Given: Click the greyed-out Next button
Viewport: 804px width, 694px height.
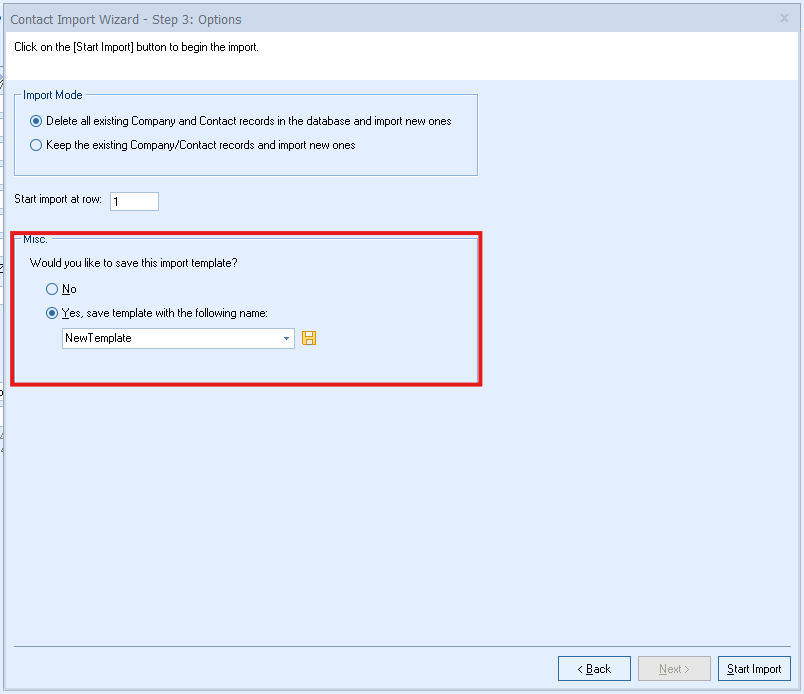Looking at the screenshot, I should [x=674, y=669].
